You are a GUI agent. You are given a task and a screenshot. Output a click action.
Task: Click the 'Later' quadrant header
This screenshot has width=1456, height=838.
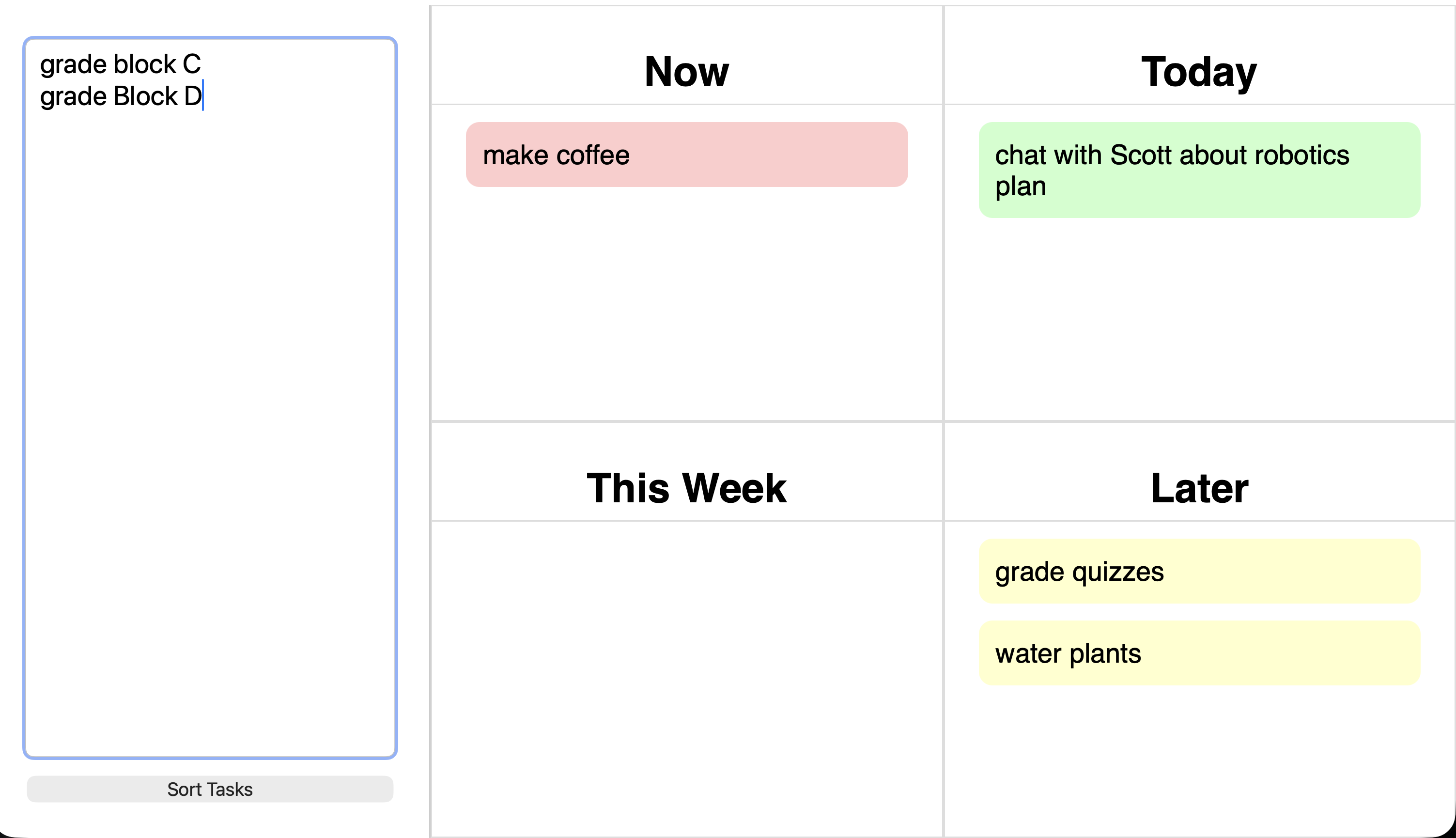pos(1198,487)
